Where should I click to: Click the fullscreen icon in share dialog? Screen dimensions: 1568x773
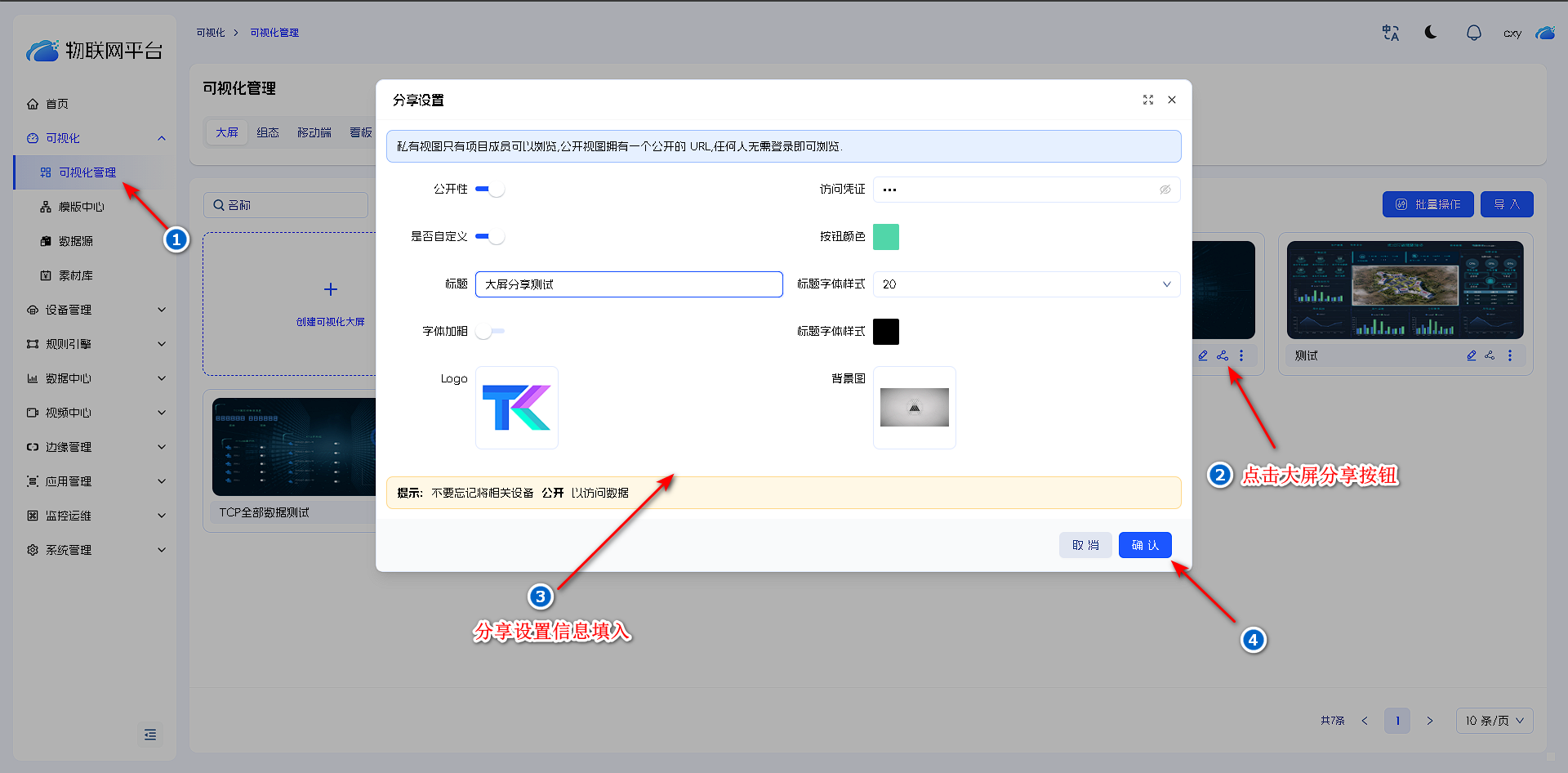coord(1147,100)
